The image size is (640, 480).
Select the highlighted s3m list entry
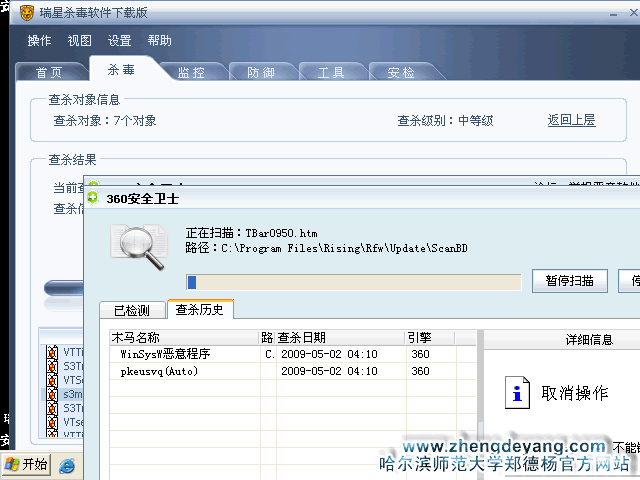[62, 394]
